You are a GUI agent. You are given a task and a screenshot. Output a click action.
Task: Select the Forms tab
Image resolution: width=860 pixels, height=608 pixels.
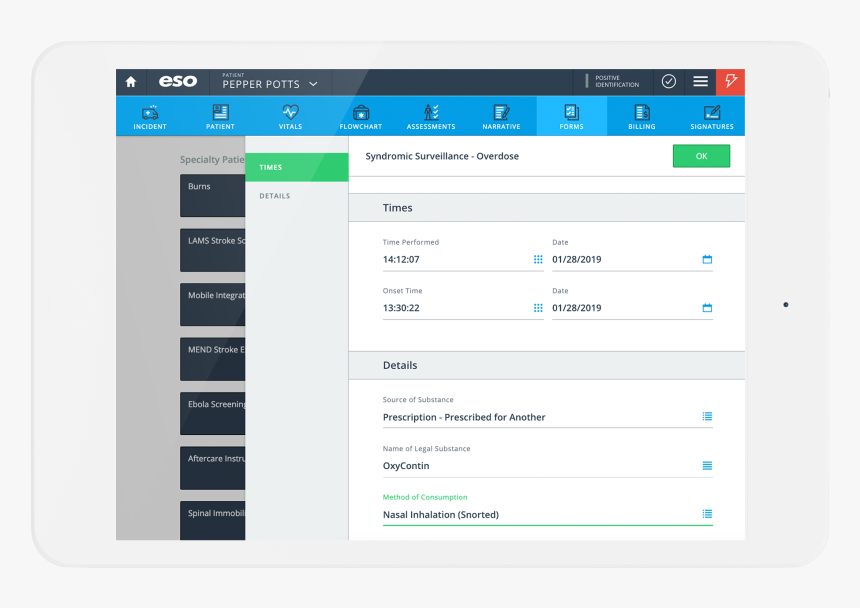[x=571, y=117]
